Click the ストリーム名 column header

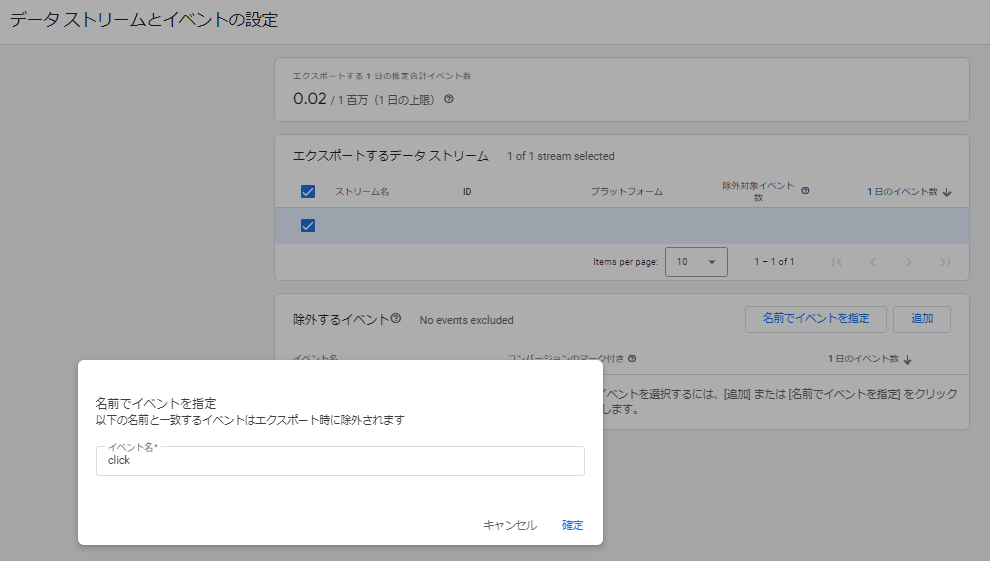click(362, 192)
